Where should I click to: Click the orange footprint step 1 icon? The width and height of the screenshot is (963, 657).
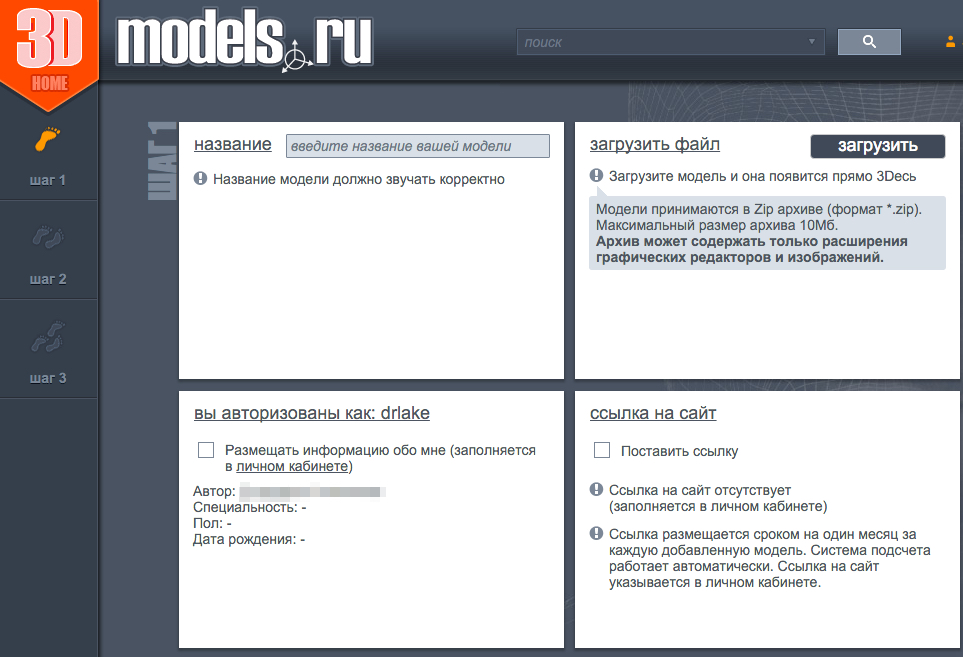pyautogui.click(x=48, y=139)
